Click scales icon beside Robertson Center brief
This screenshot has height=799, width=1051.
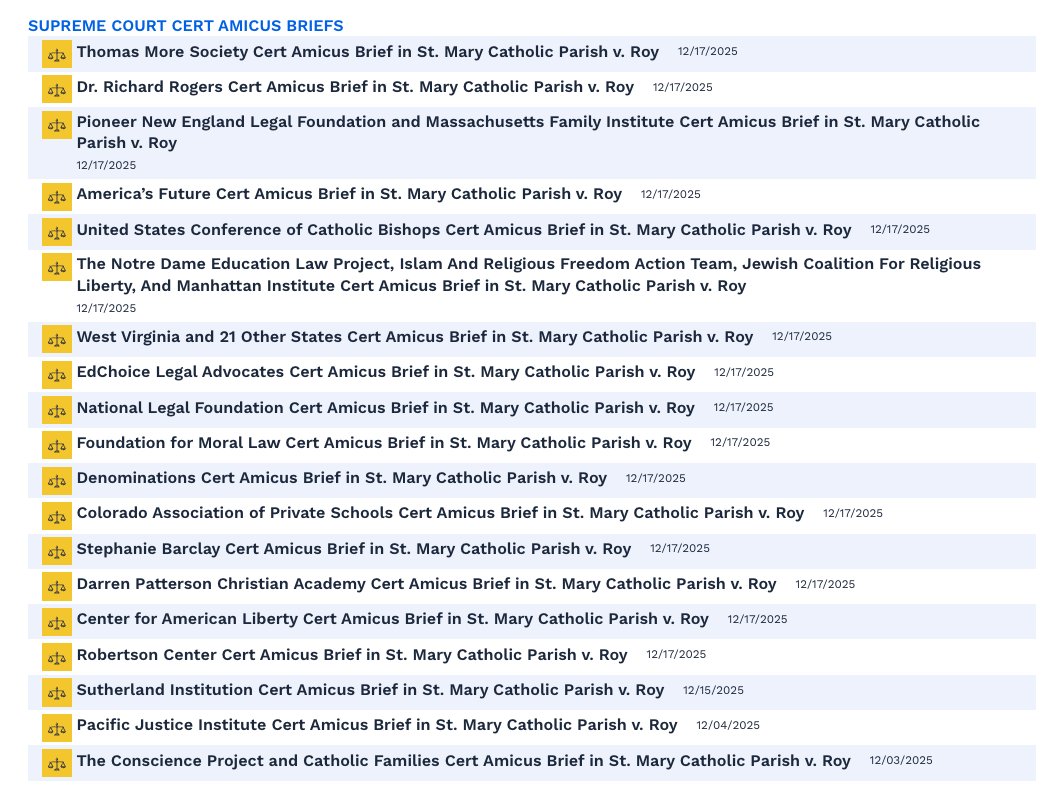[x=57, y=658]
